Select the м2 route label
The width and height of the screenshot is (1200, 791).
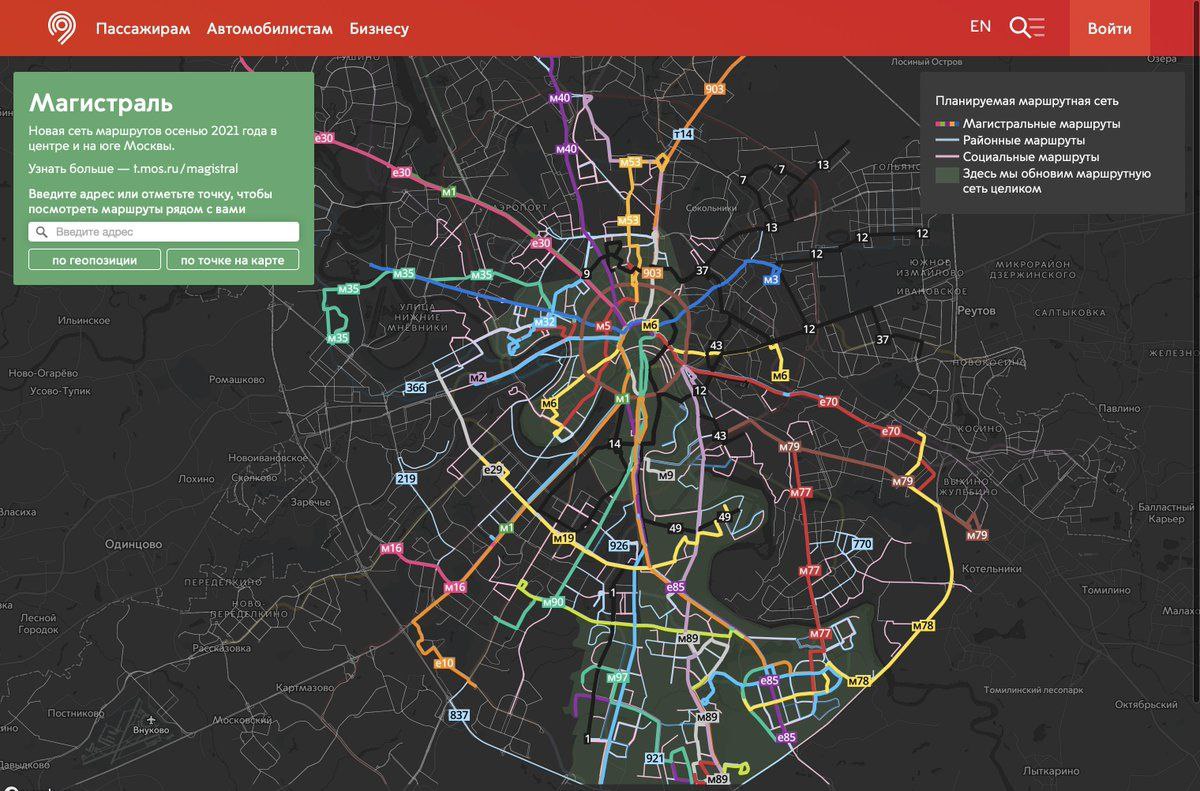tap(477, 378)
